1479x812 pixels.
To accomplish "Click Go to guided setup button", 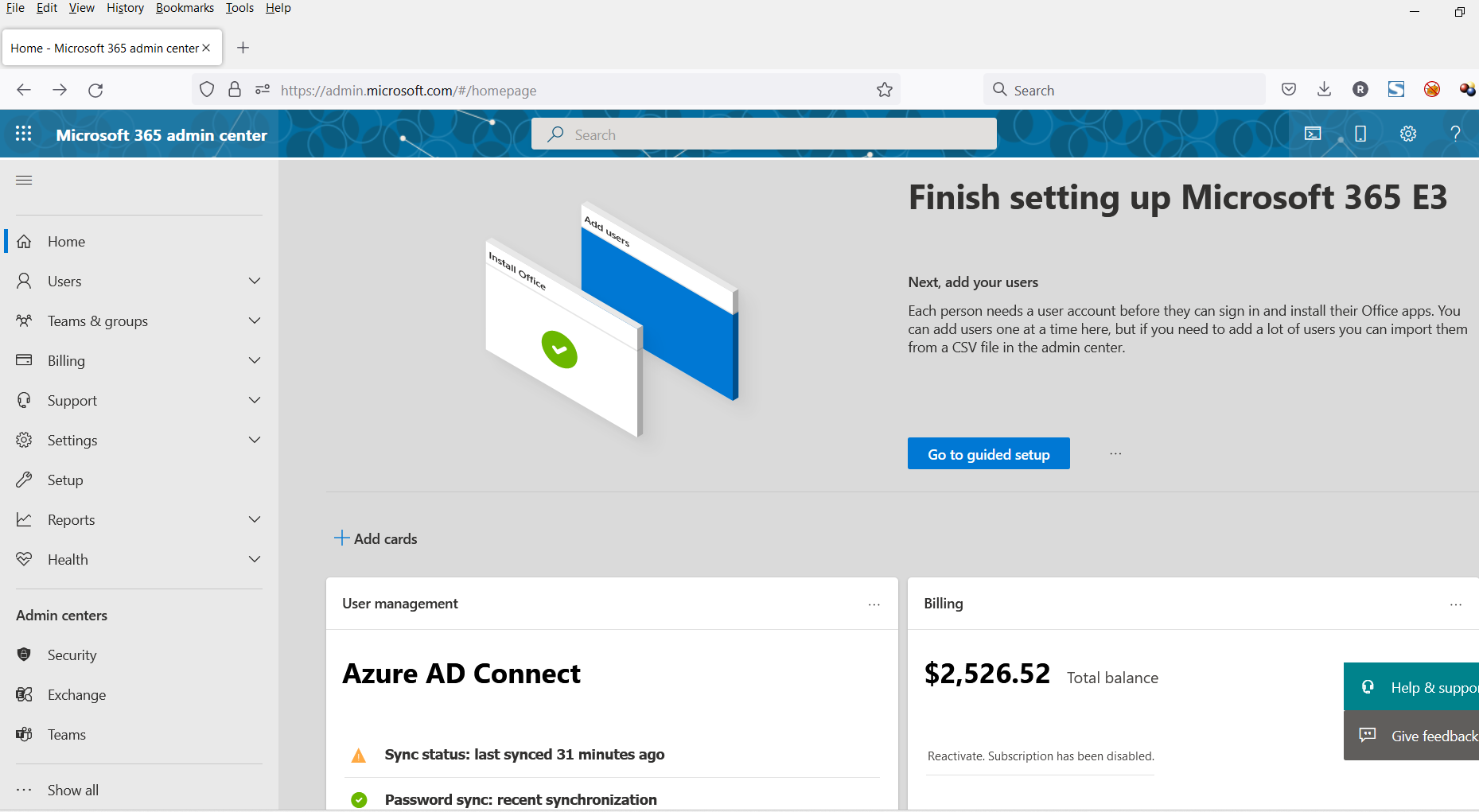I will pos(989,454).
